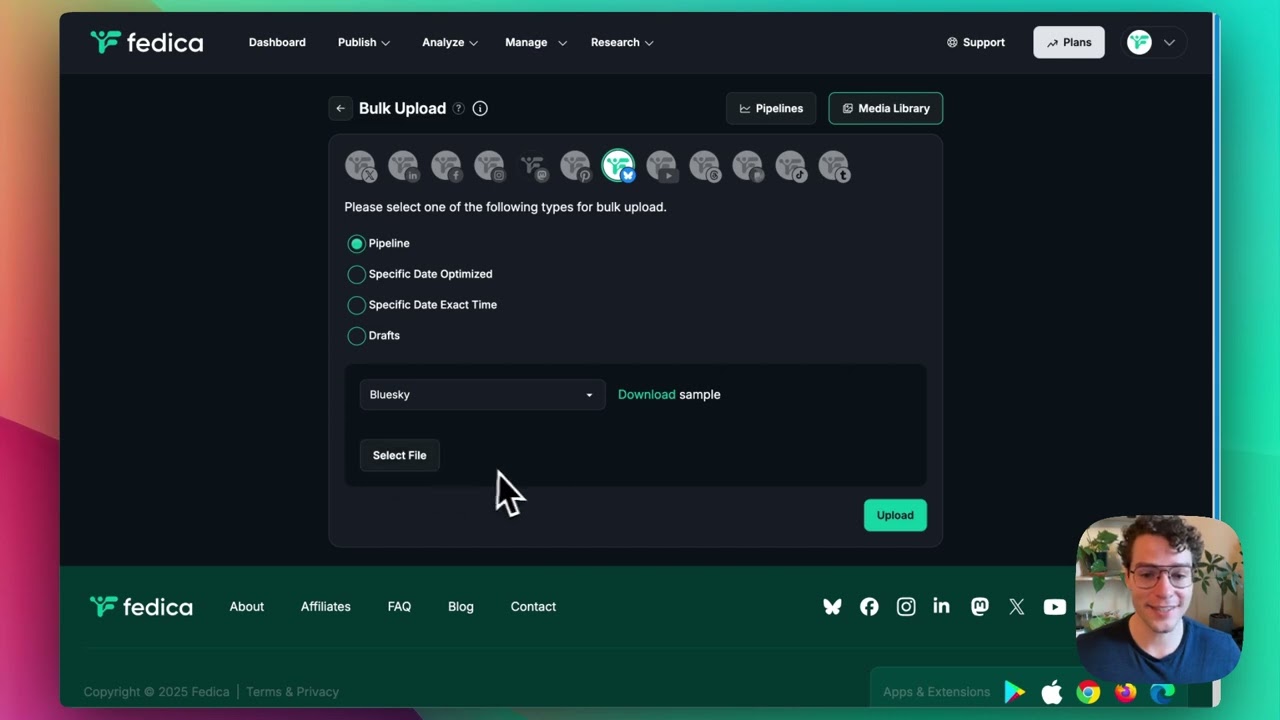The image size is (1280, 720).
Task: Select the Pinterest account avatar
Action: point(575,166)
